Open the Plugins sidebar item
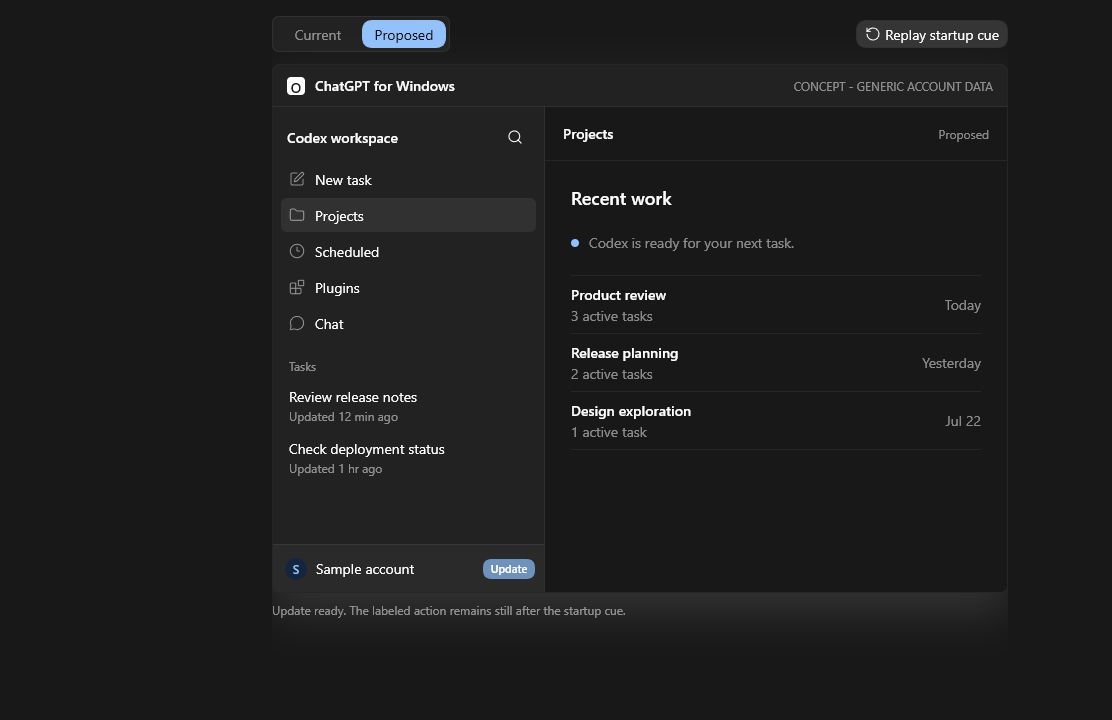Viewport: 1112px width, 720px height. click(x=408, y=288)
